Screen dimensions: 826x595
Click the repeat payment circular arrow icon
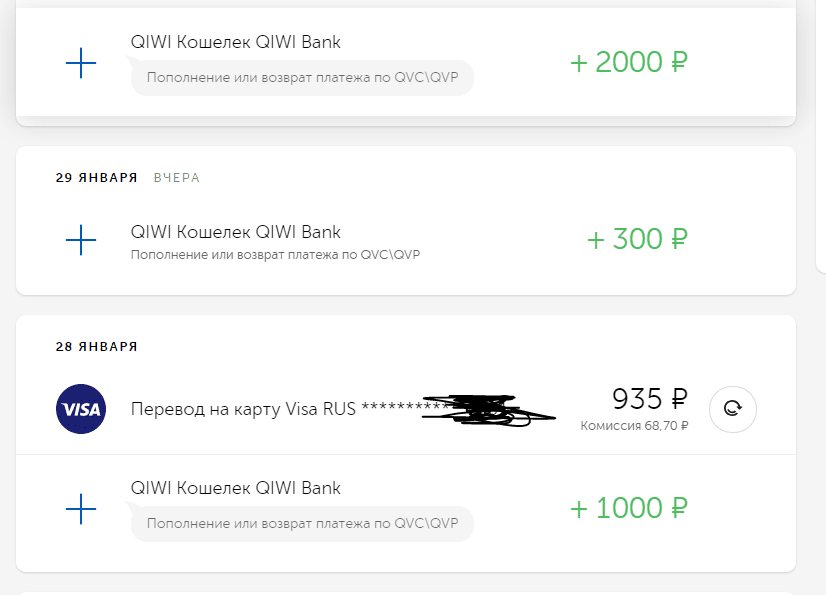732,408
